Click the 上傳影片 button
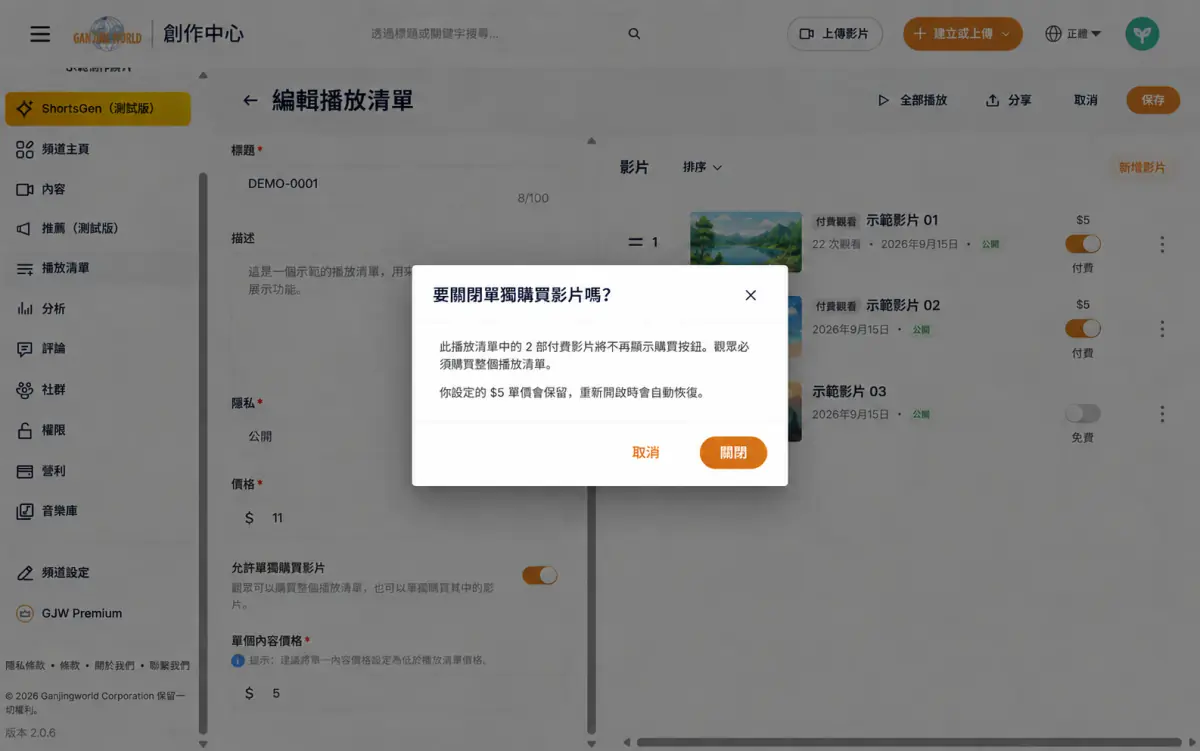 point(835,34)
